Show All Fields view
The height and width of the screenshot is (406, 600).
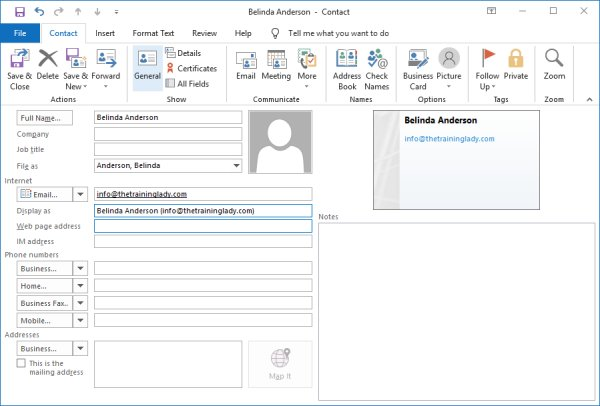click(x=187, y=83)
